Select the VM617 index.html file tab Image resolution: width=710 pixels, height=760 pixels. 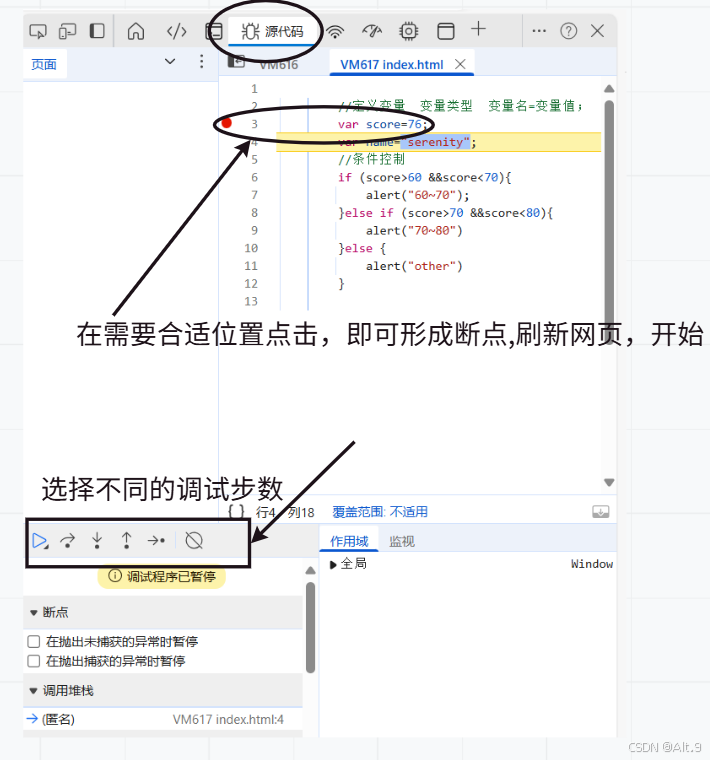[392, 64]
